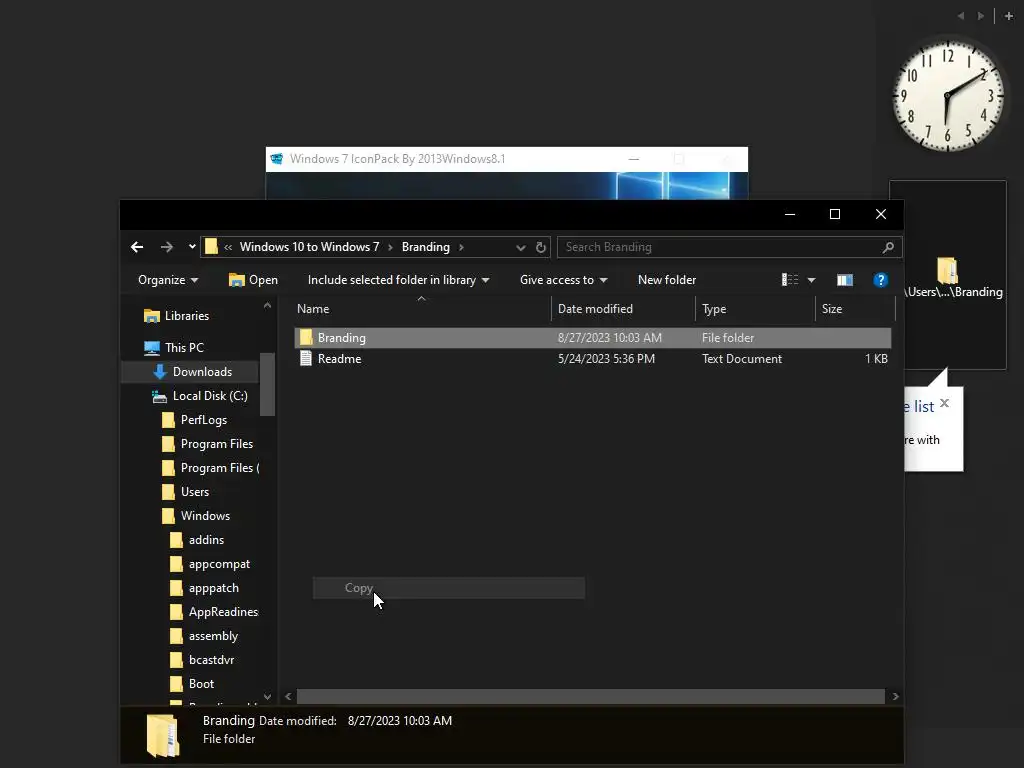Click the address bar folder icon
Viewport: 1024px width, 768px height.
click(211, 246)
